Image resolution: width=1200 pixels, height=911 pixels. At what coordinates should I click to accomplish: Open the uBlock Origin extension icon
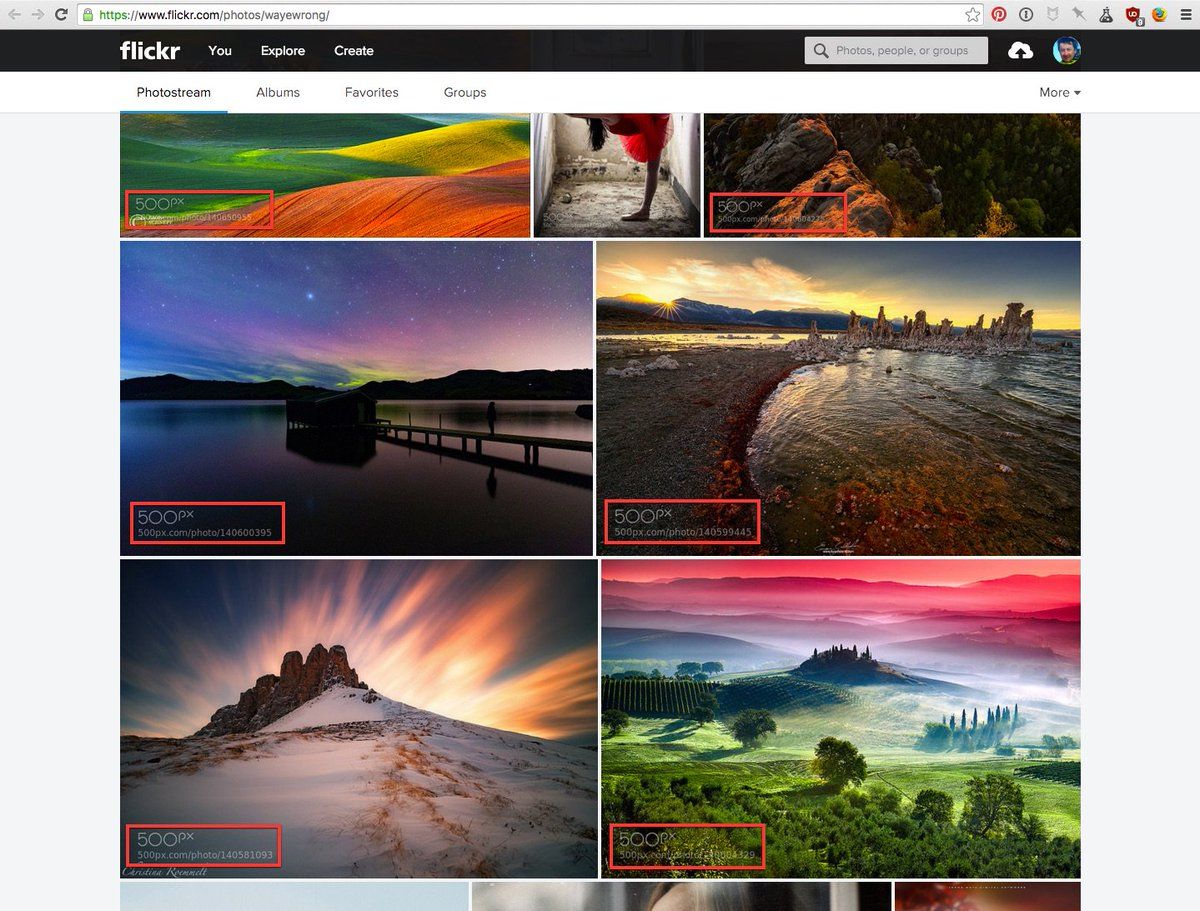1133,15
